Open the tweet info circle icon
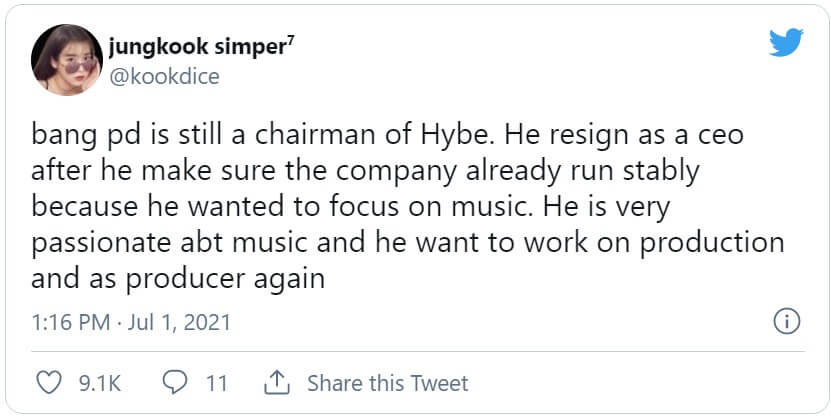The width and height of the screenshot is (831, 418). [786, 322]
